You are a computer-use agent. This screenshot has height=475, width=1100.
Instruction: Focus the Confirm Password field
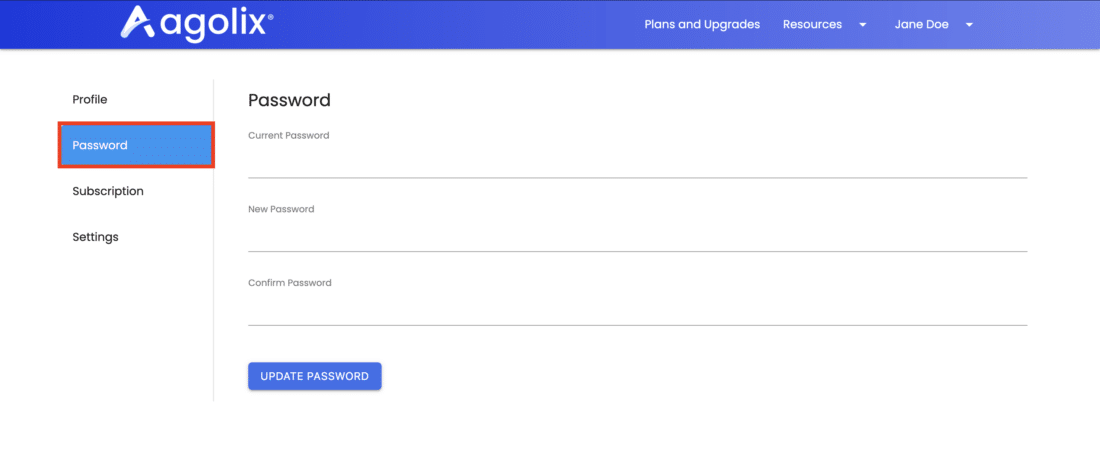pos(638,309)
